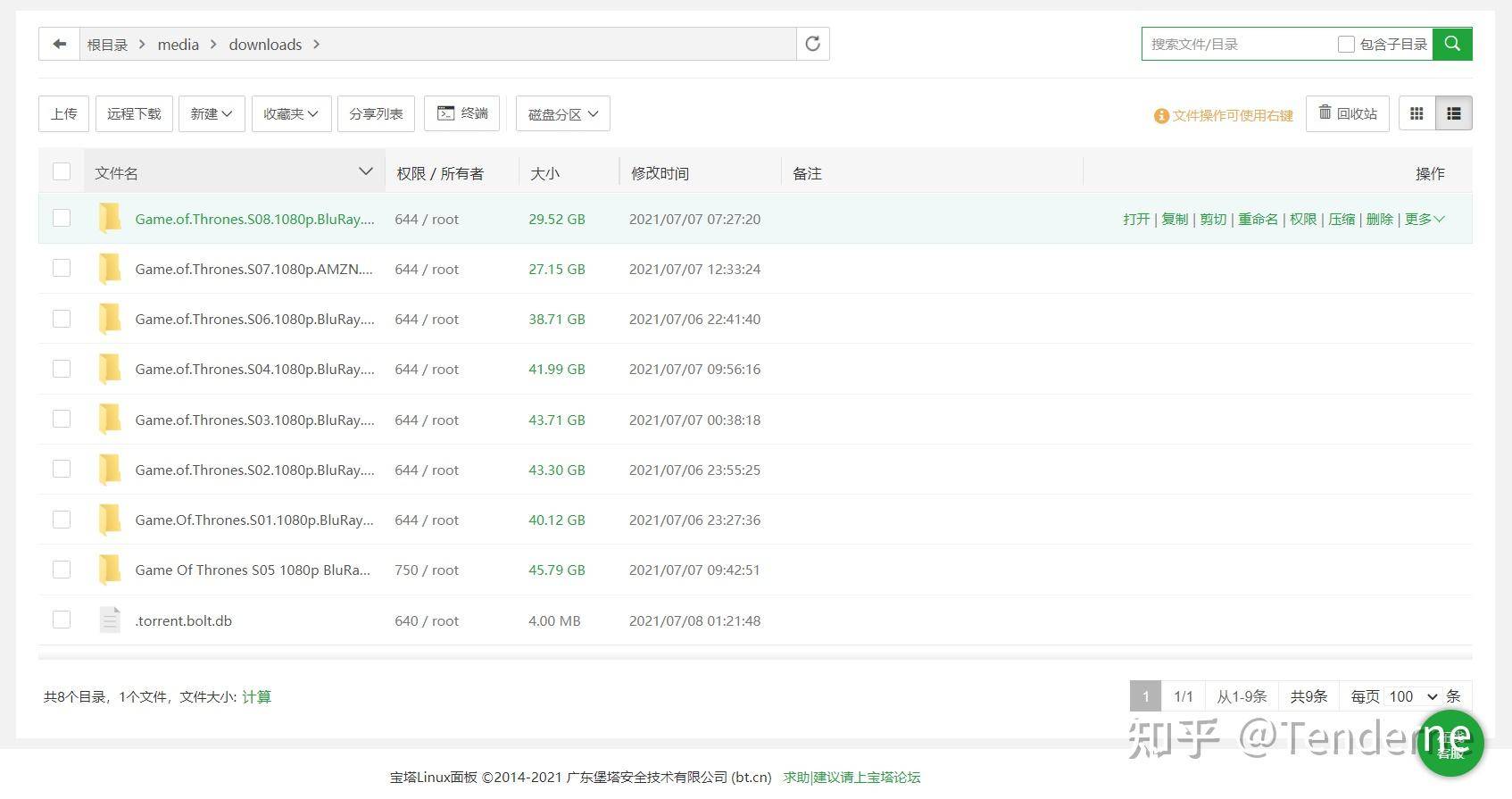
Task: Click the 根目录 breadcrumb
Action: [107, 45]
